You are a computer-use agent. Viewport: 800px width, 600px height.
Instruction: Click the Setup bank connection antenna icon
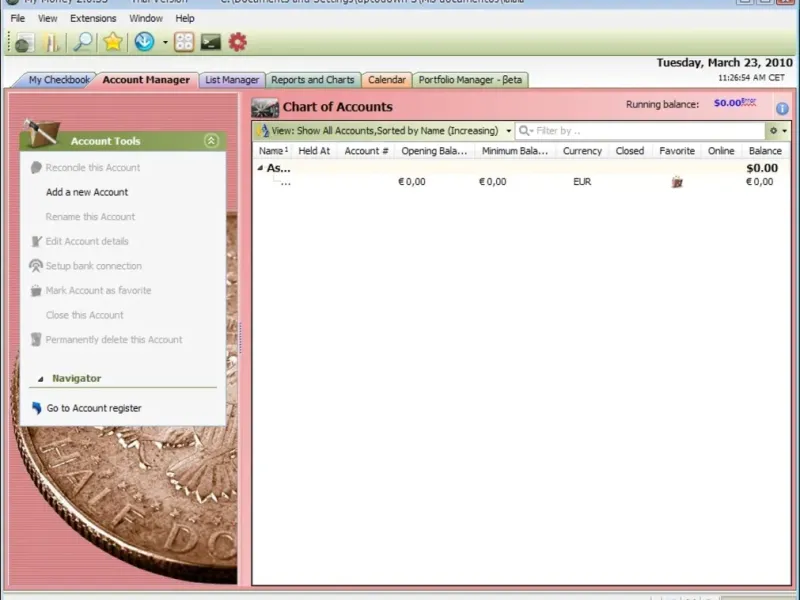click(x=36, y=266)
